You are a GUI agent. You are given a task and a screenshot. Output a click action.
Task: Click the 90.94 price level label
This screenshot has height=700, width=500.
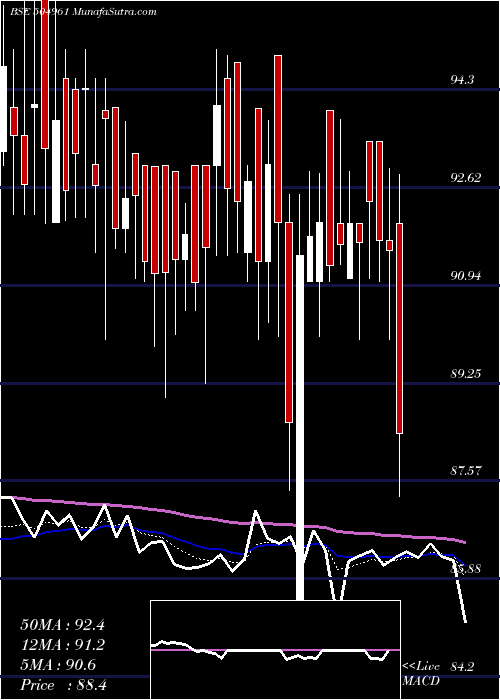[466, 276]
